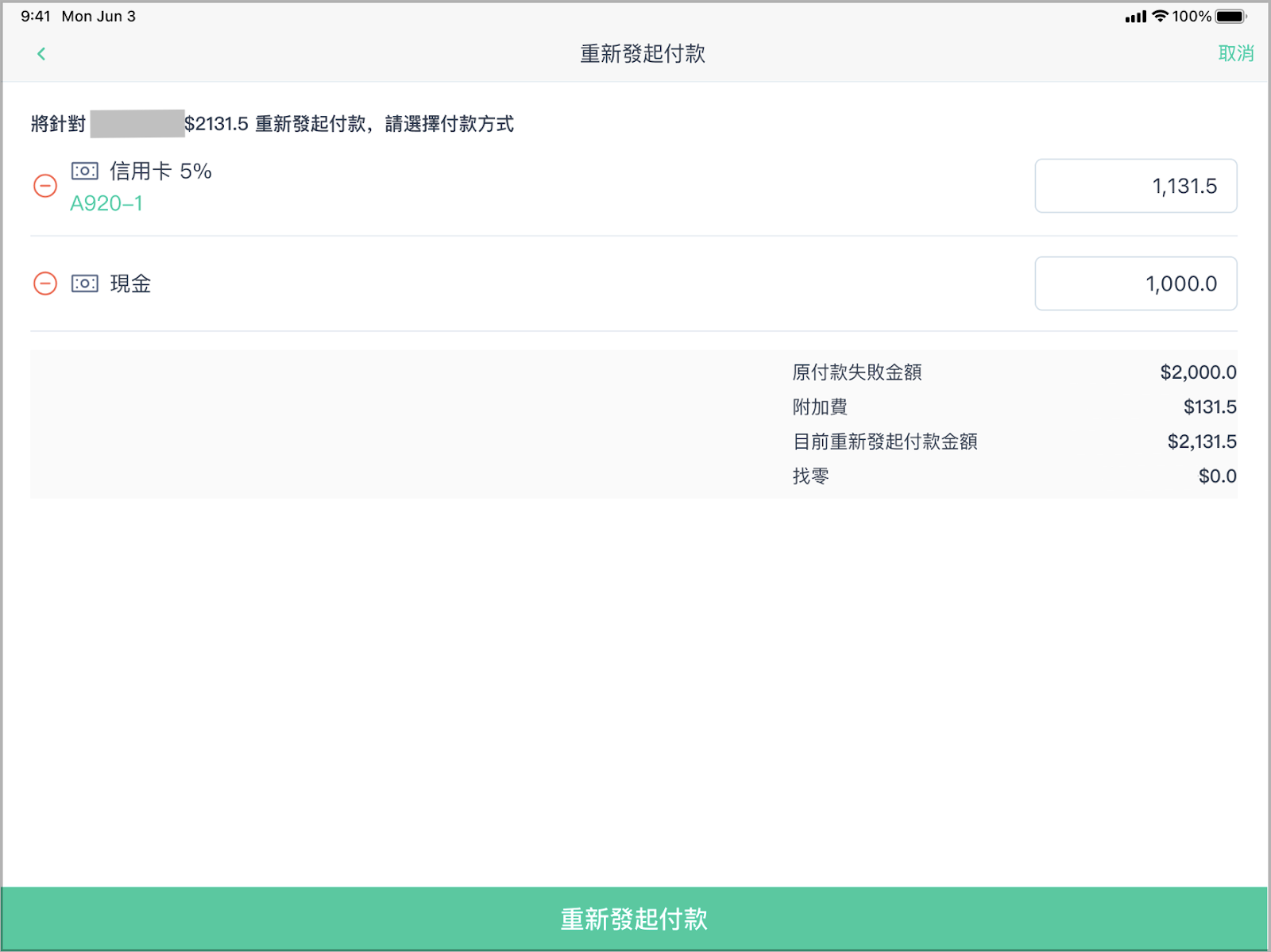Select the A920–1 terminal link
The image size is (1271, 952).
point(106,203)
